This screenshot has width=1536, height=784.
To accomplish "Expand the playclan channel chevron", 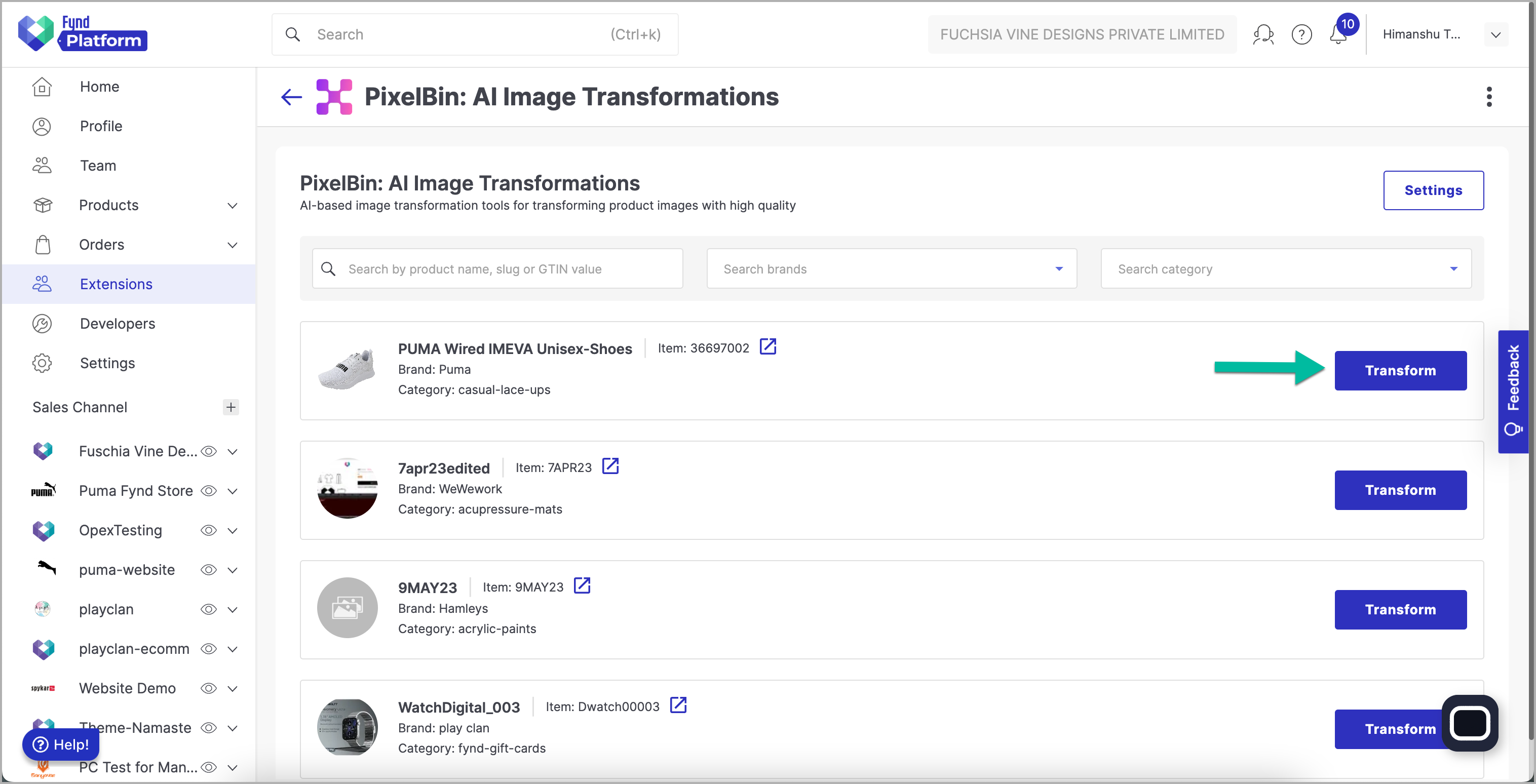I will [233, 610].
